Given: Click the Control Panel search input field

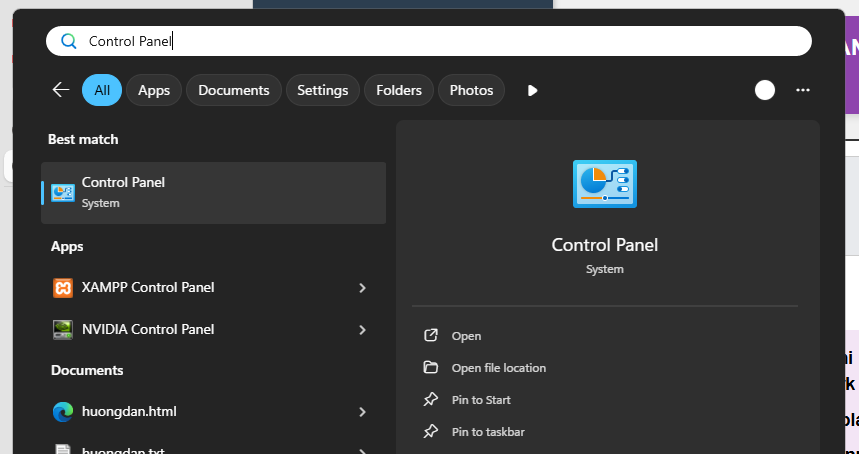Looking at the screenshot, I should coord(428,41).
